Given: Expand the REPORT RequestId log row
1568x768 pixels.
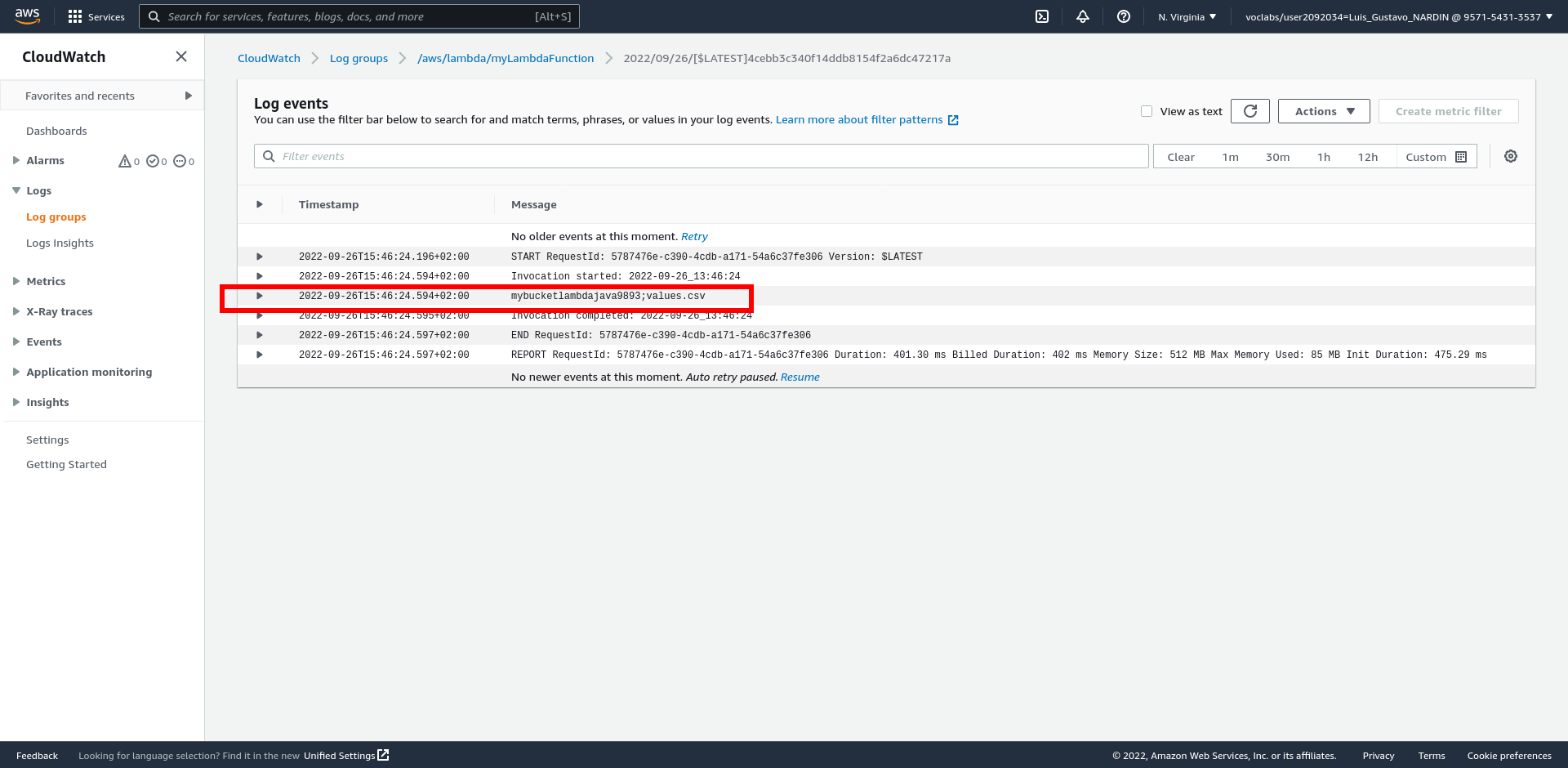Looking at the screenshot, I should [260, 355].
